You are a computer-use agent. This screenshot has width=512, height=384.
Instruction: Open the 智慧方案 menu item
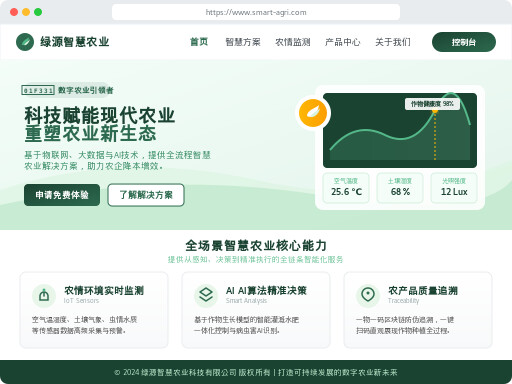243,42
